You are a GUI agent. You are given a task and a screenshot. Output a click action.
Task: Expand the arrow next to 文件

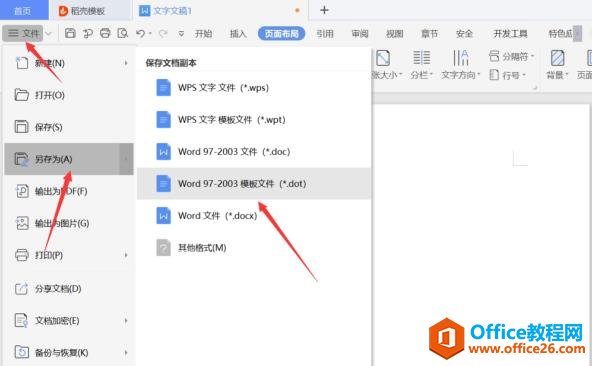pyautogui.click(x=48, y=34)
